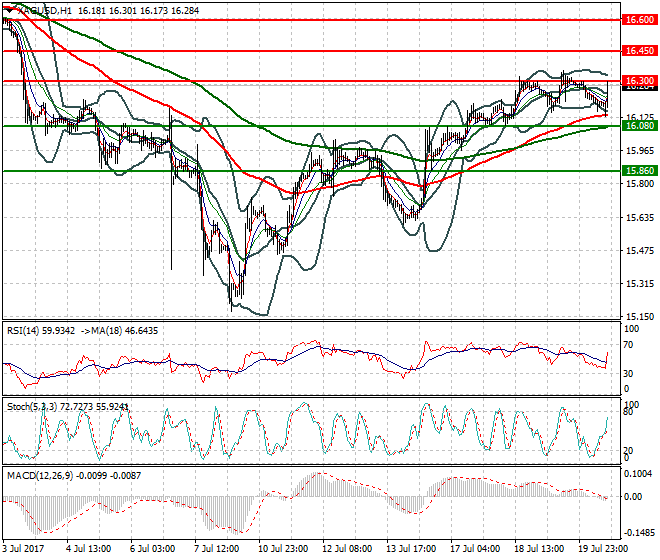660x560 pixels.
Task: Click the 17 Jul 04:00 time axis label
Action: pyautogui.click(x=475, y=549)
